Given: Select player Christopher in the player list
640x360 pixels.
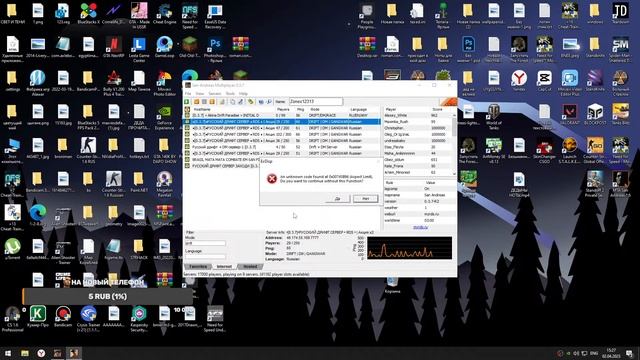Looking at the screenshot, I should [x=417, y=128].
